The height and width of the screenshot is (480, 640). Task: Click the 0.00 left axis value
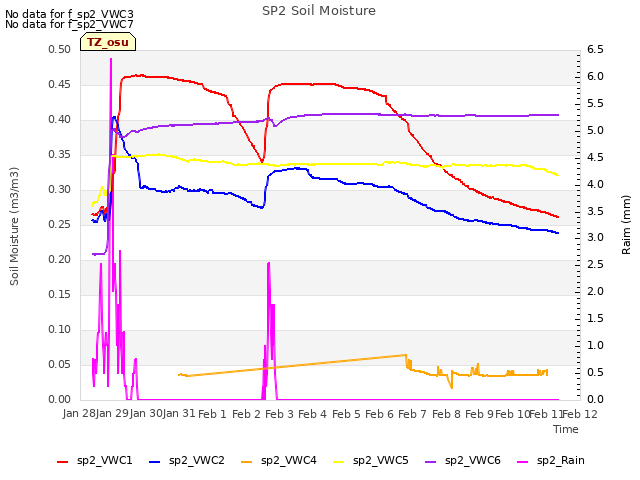tap(60, 399)
